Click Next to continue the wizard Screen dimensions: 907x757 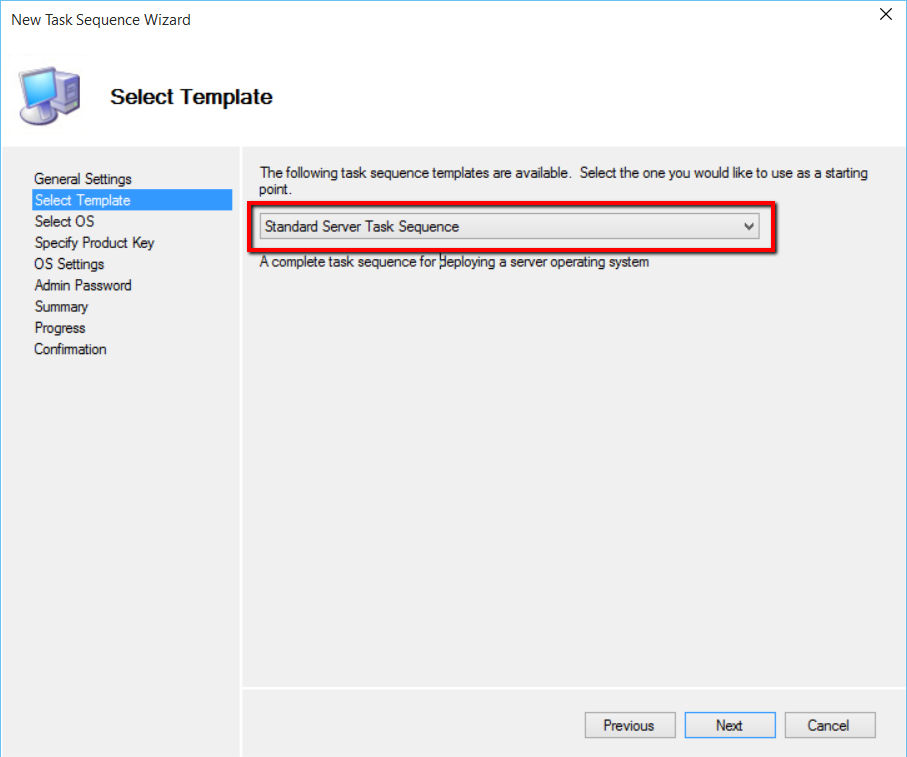click(x=729, y=725)
